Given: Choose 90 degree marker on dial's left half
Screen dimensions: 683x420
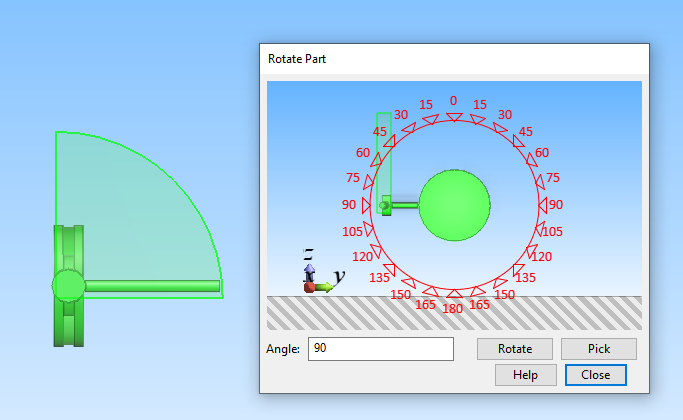Looking at the screenshot, I should pos(366,205).
